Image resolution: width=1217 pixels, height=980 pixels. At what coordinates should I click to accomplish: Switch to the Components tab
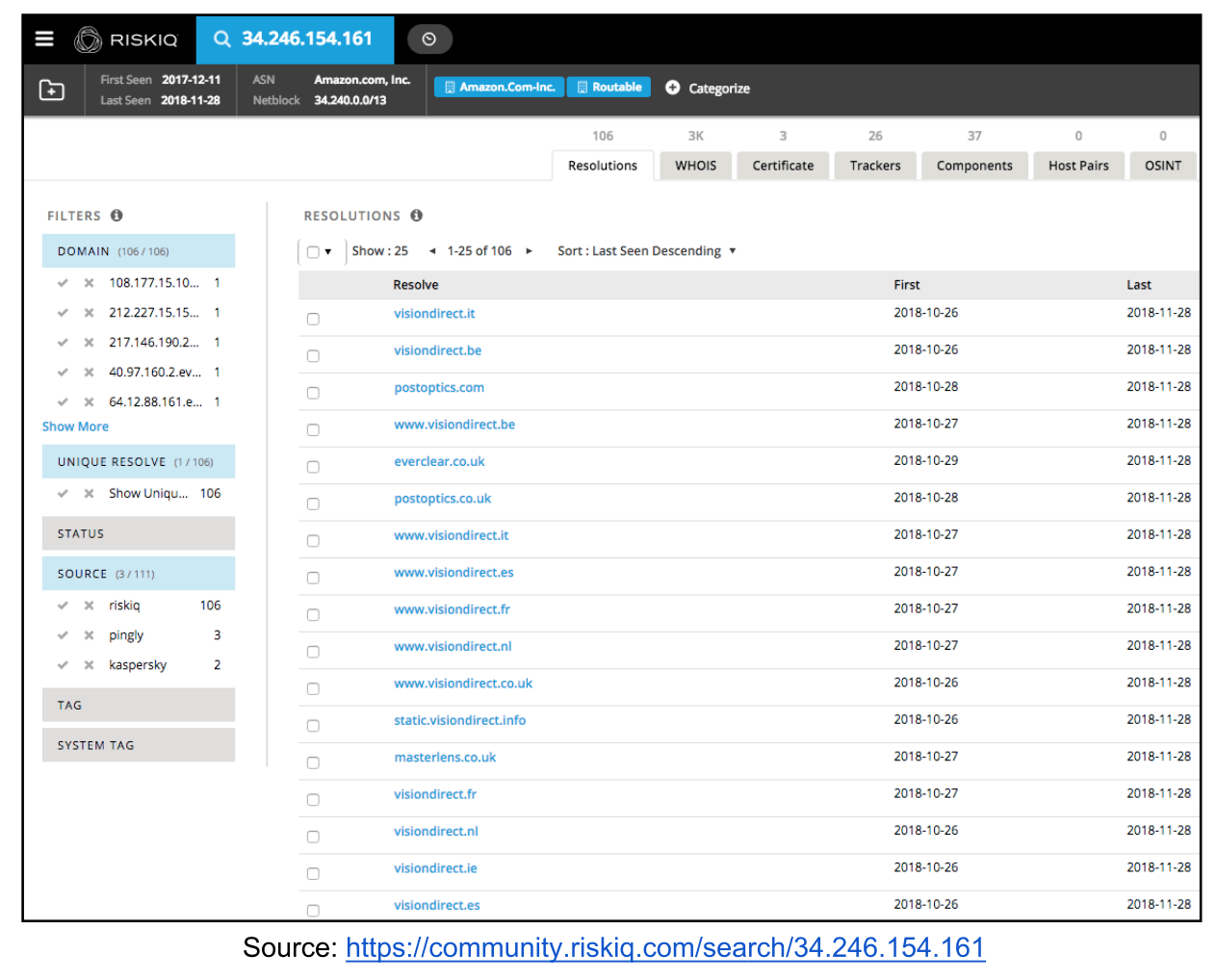pos(974,166)
